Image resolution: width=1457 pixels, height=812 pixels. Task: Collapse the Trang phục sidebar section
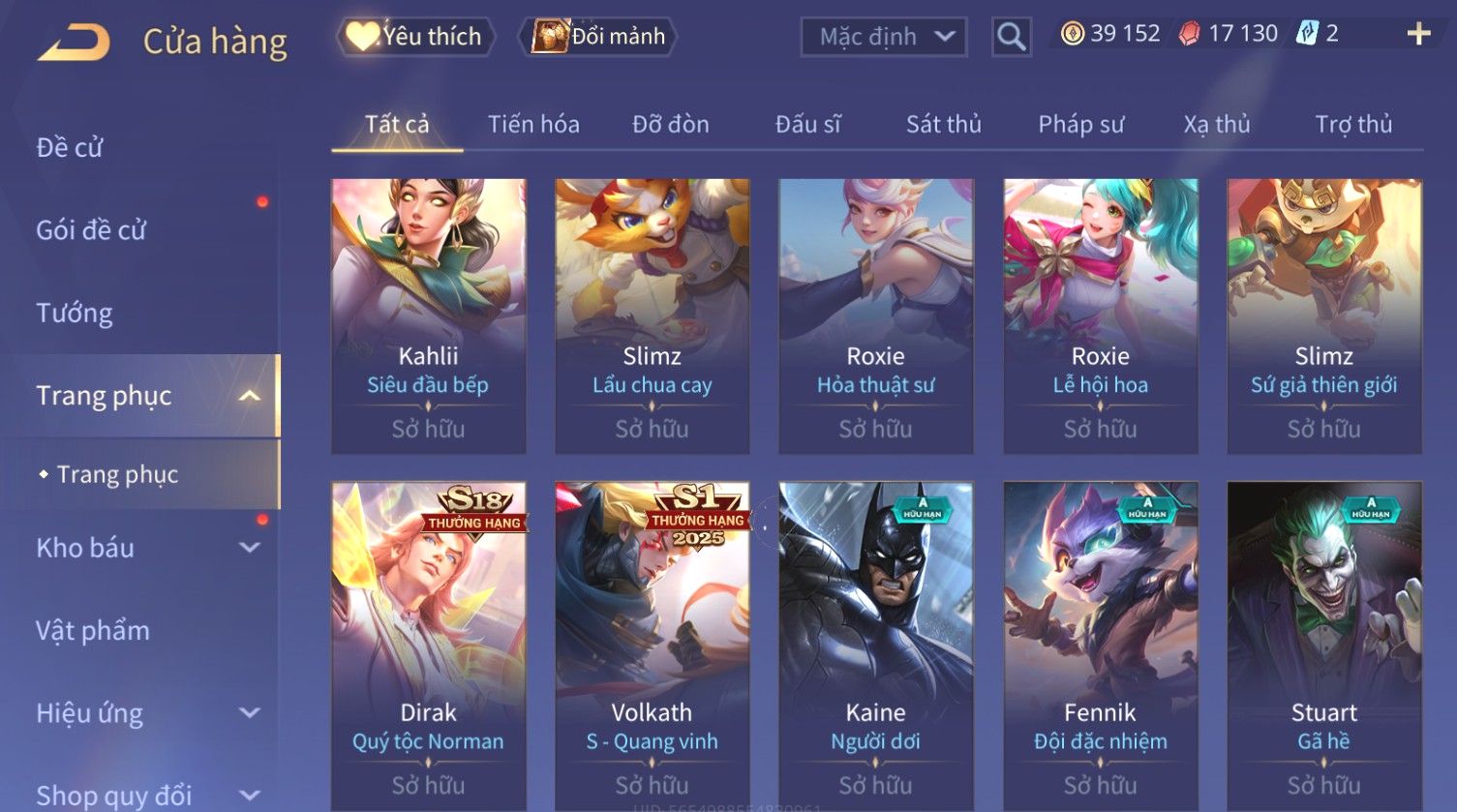coord(249,396)
